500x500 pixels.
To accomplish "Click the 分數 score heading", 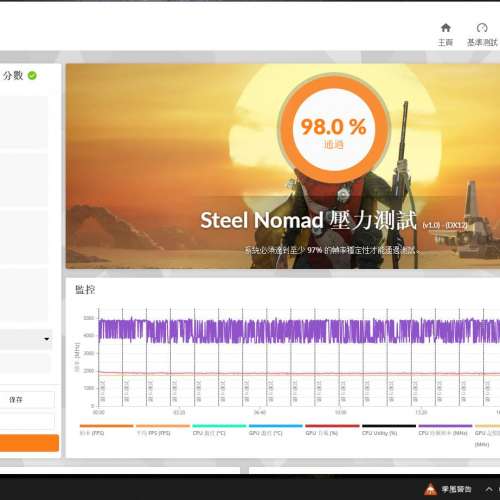I will pos(13,76).
